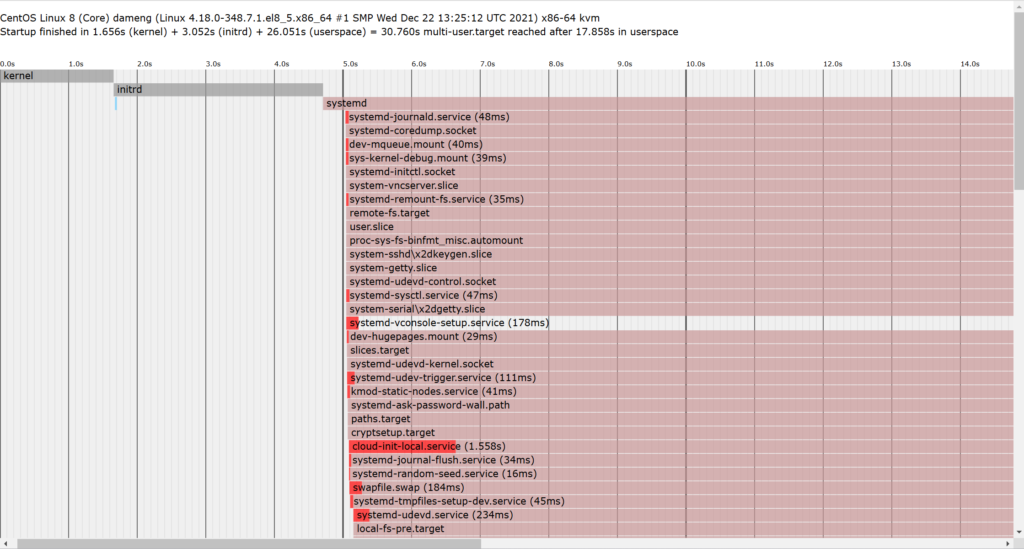Select systemd-vconsole-setup.service entry
Viewport: 1024px width, 549px height.
tap(448, 323)
